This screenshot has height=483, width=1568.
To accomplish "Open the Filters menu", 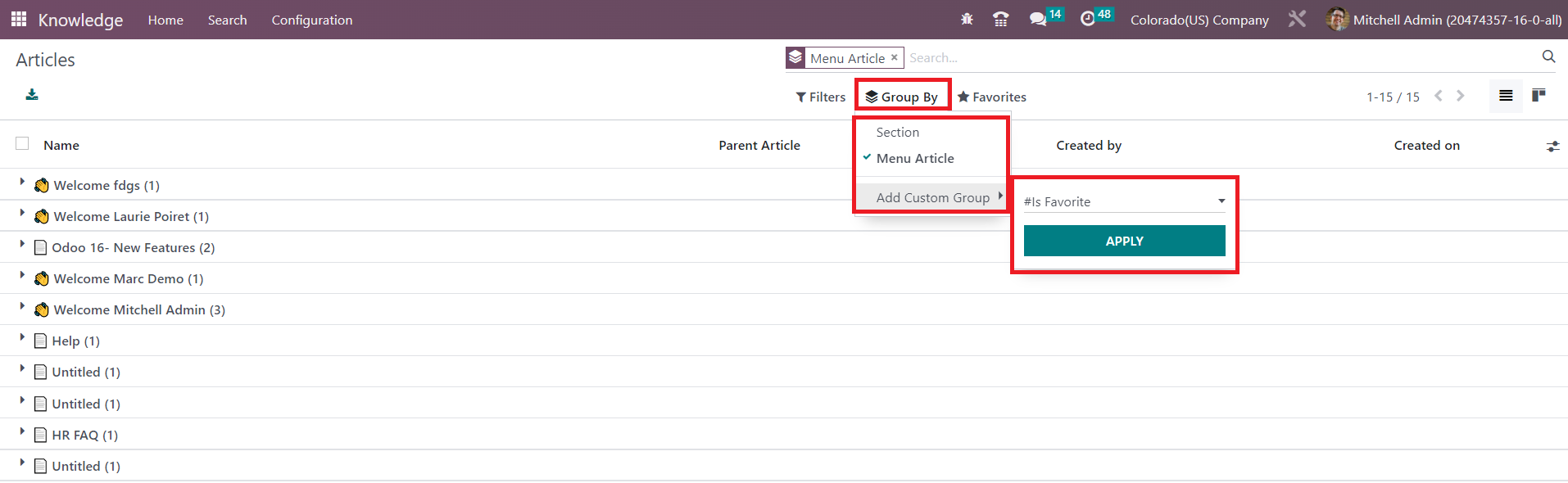I will coord(821,97).
